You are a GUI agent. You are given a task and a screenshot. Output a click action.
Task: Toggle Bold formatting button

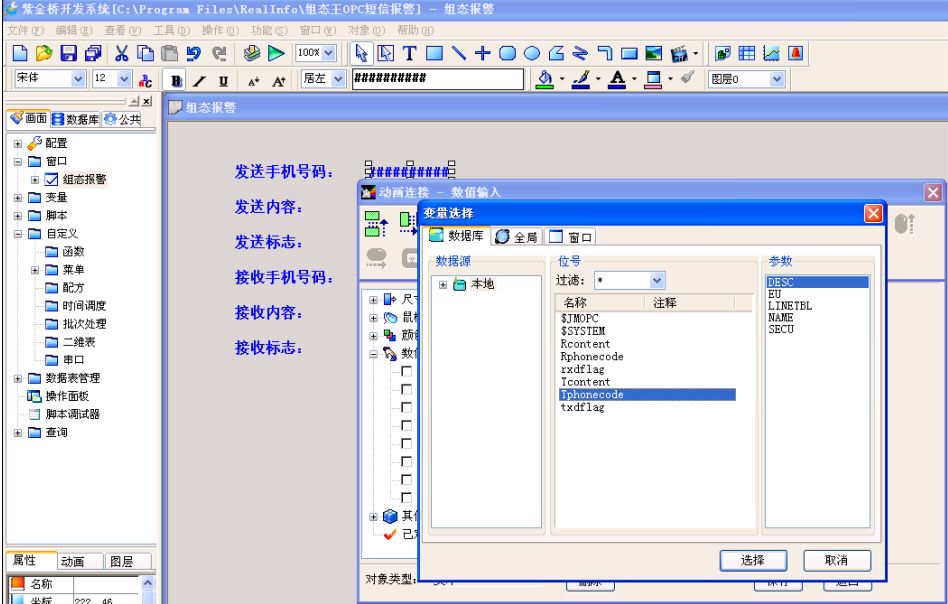[x=177, y=80]
